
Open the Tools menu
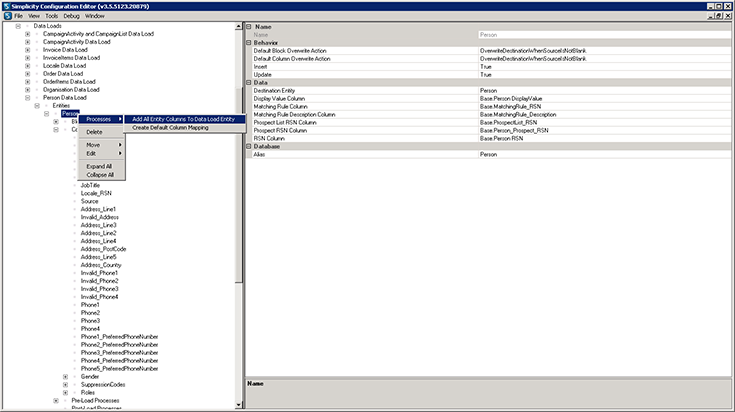[x=52, y=16]
